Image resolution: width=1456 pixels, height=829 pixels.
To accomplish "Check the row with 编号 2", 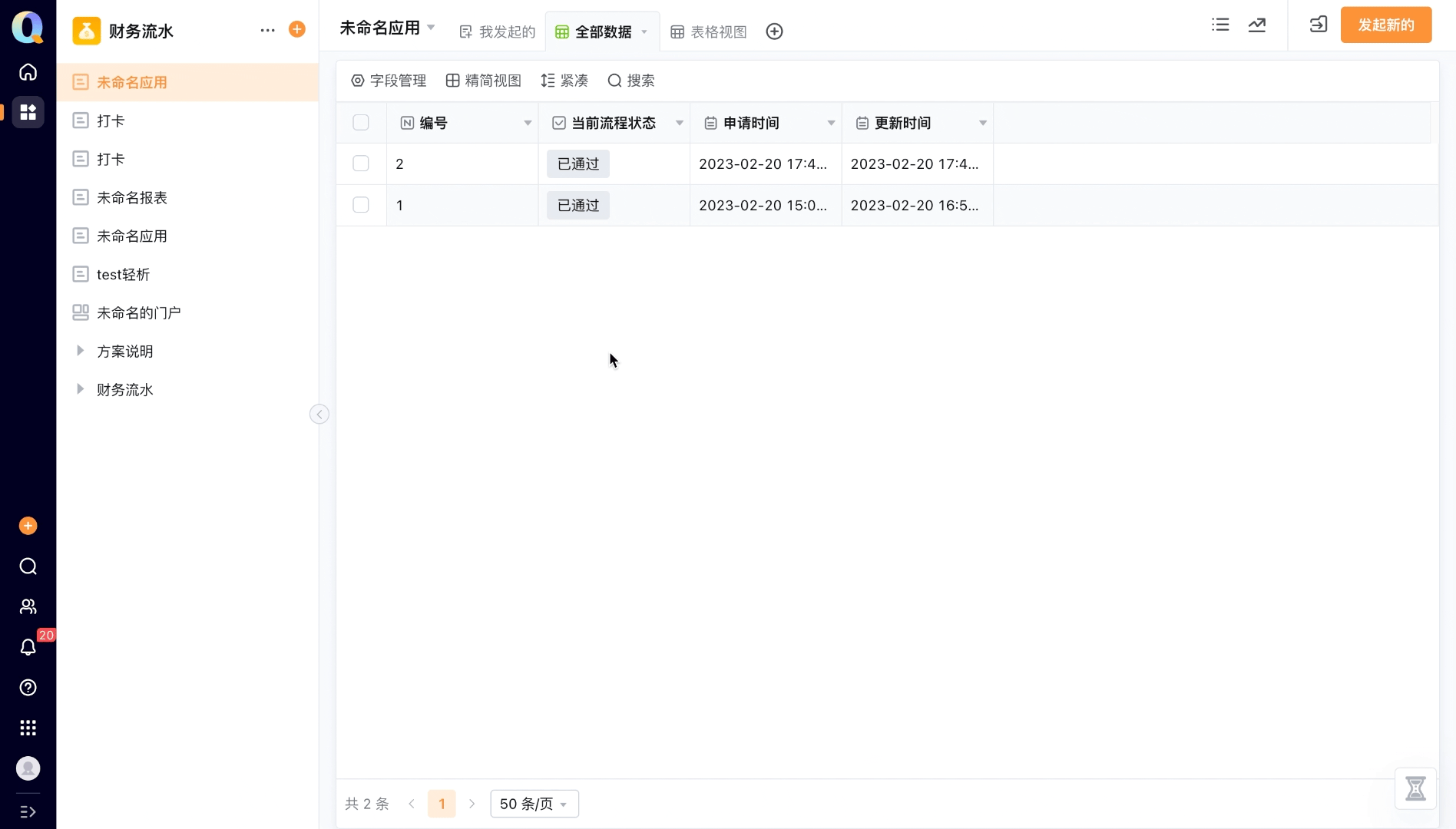I will (x=361, y=163).
